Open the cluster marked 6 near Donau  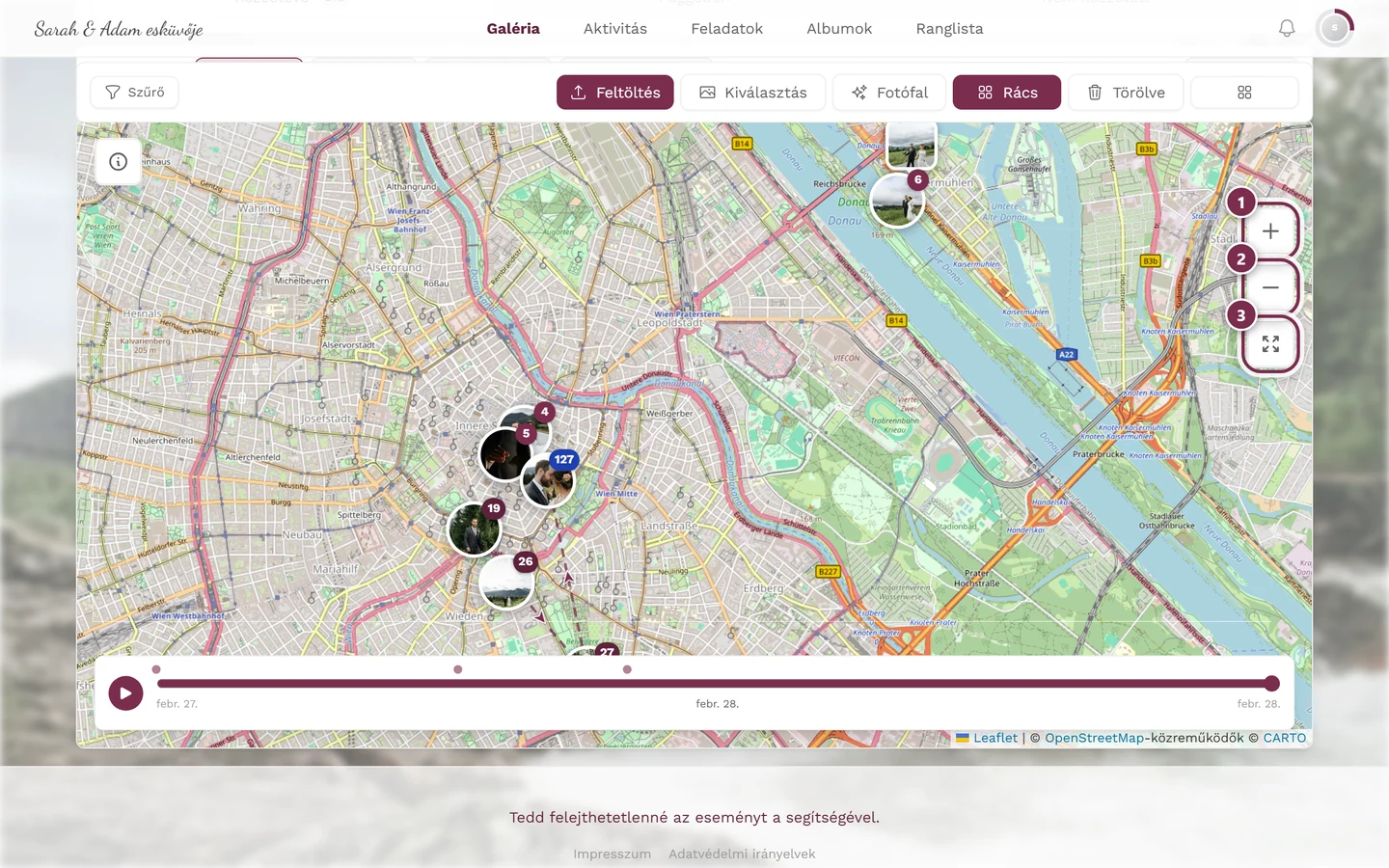(898, 200)
